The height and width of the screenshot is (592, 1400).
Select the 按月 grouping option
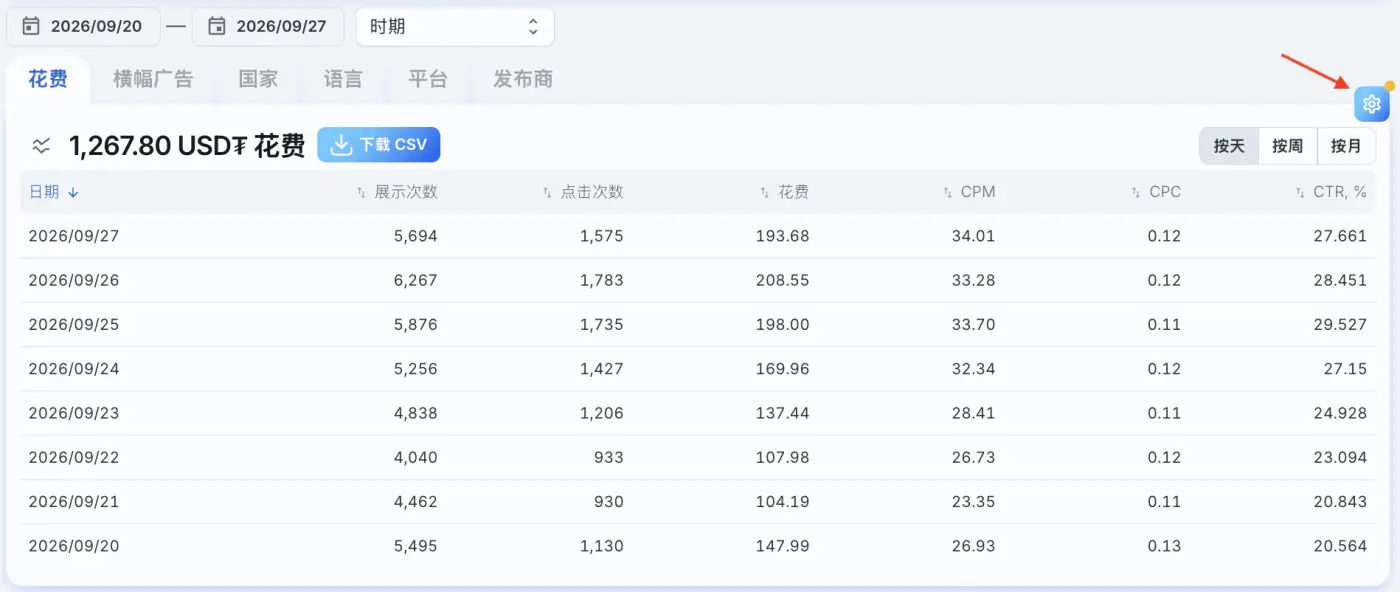(1346, 146)
